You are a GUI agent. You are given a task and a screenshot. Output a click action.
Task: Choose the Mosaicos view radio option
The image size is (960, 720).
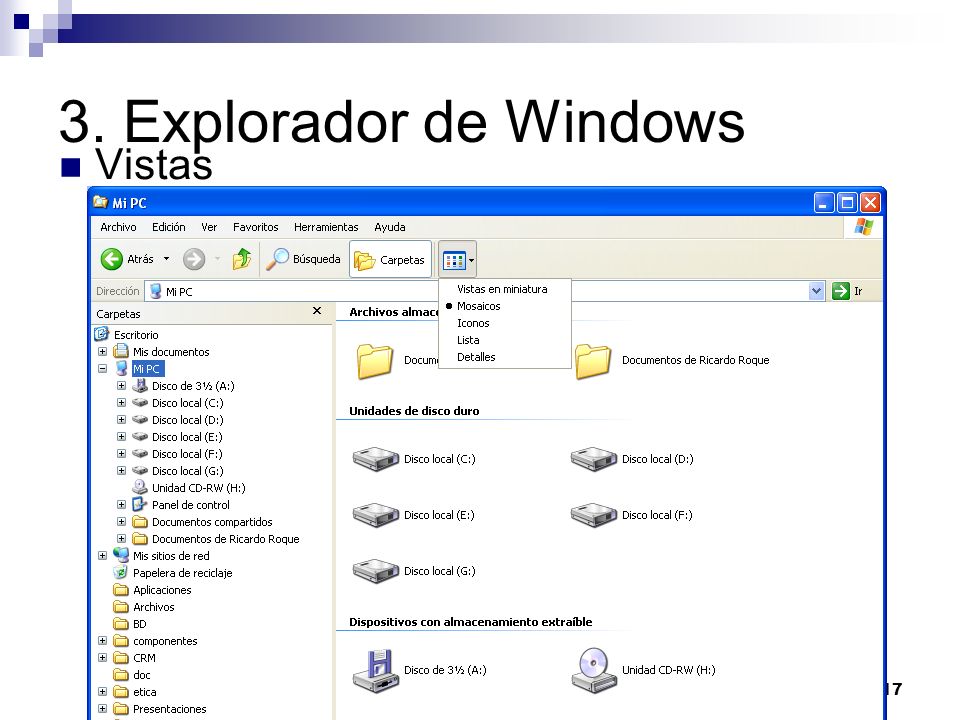coord(479,306)
